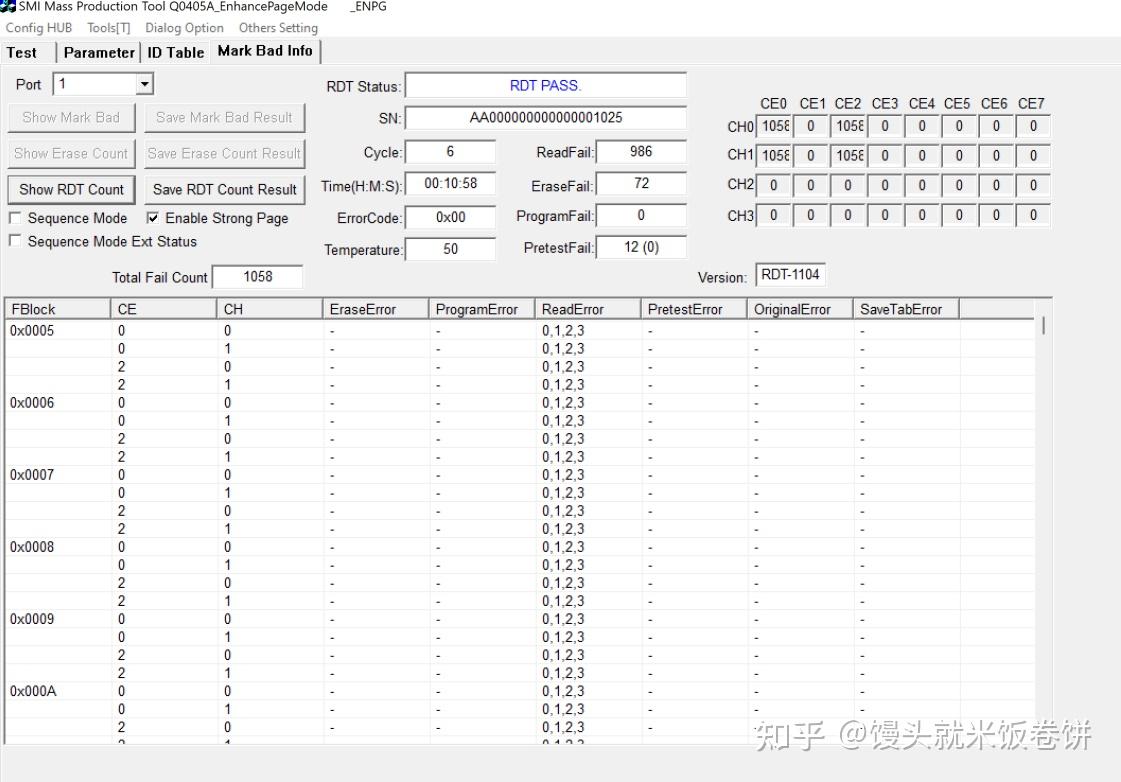Click the CH1 CE0 count cell
1121x782 pixels.
coord(774,156)
